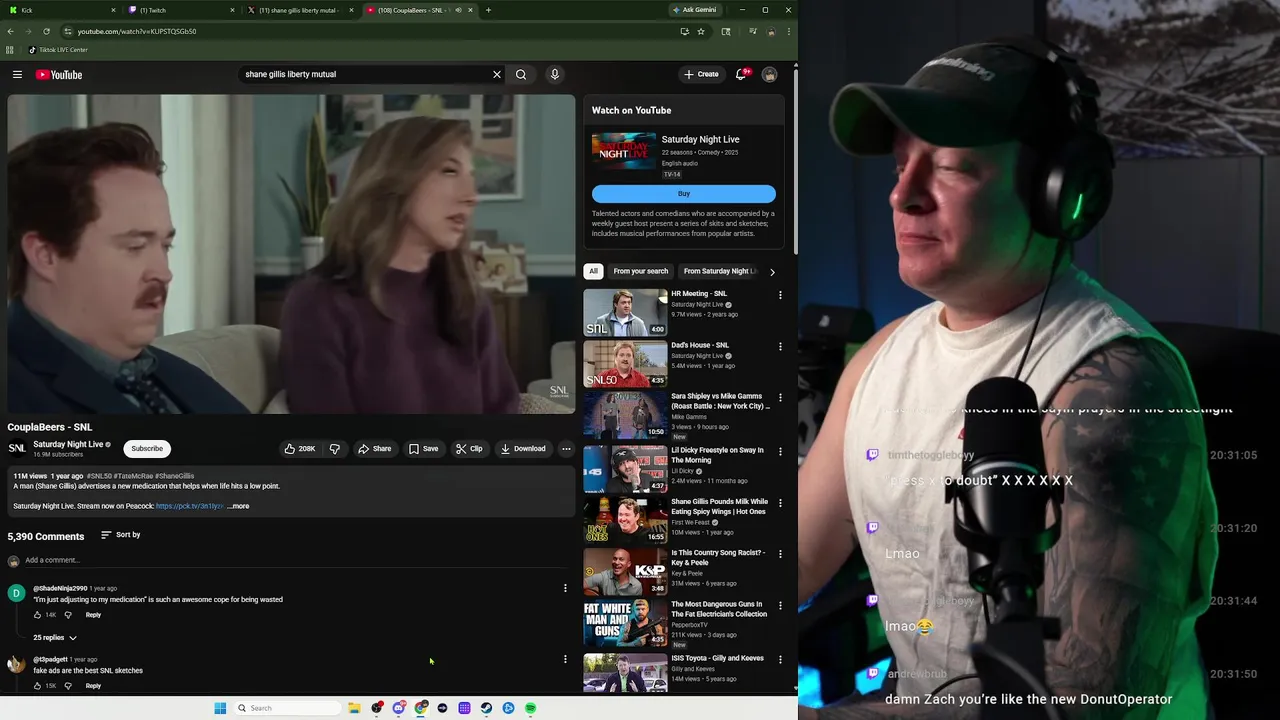Open the Peacock stream link in description
The height and width of the screenshot is (720, 1280).
click(189, 506)
